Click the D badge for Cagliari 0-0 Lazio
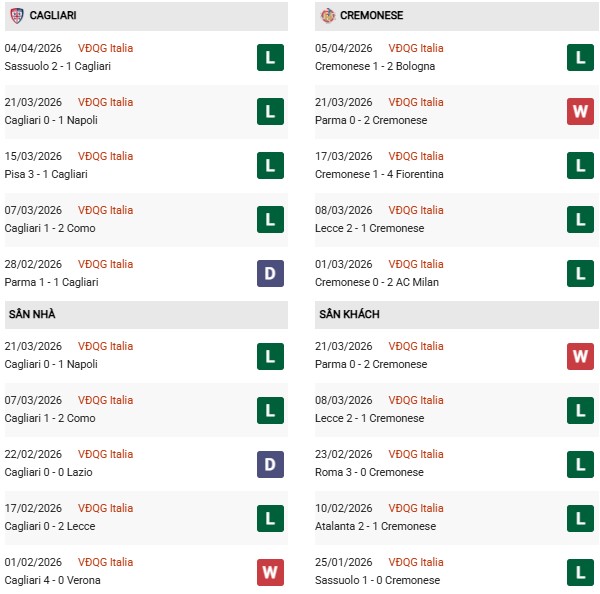 (270, 463)
